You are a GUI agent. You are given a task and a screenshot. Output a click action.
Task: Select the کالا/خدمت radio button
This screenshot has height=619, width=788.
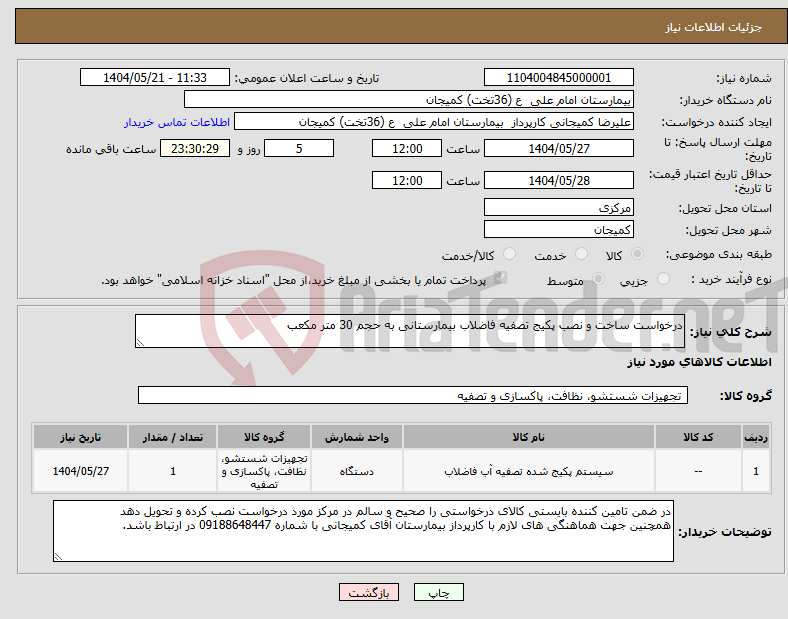tap(509, 254)
